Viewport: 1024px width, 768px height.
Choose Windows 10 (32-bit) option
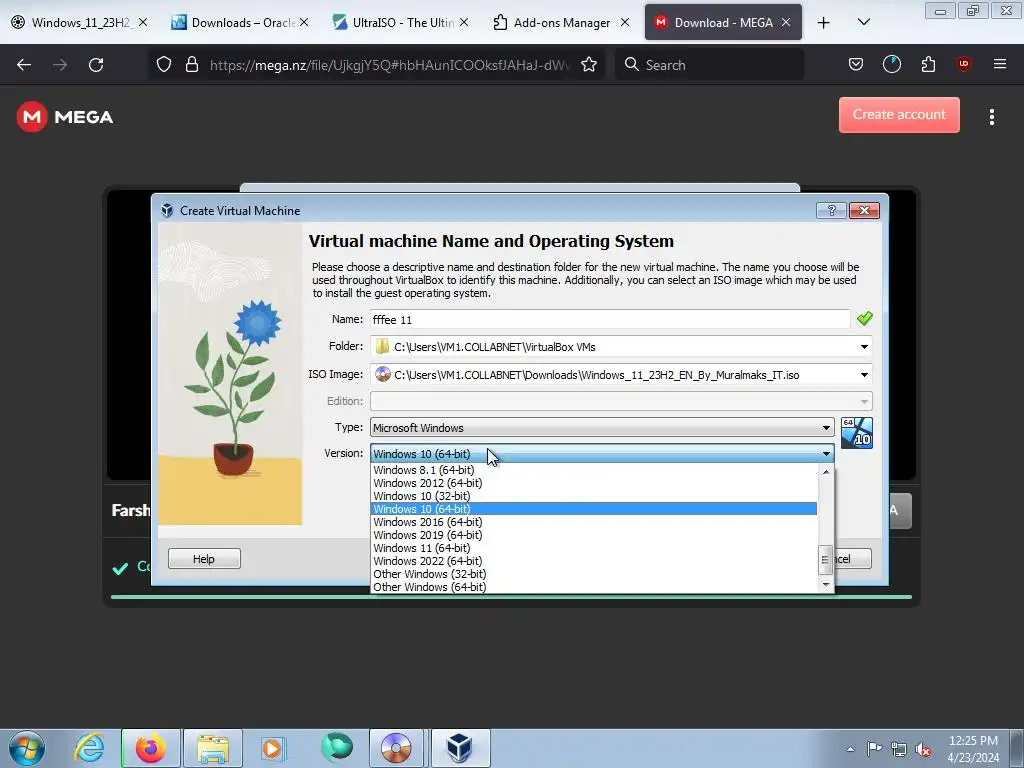pos(594,496)
